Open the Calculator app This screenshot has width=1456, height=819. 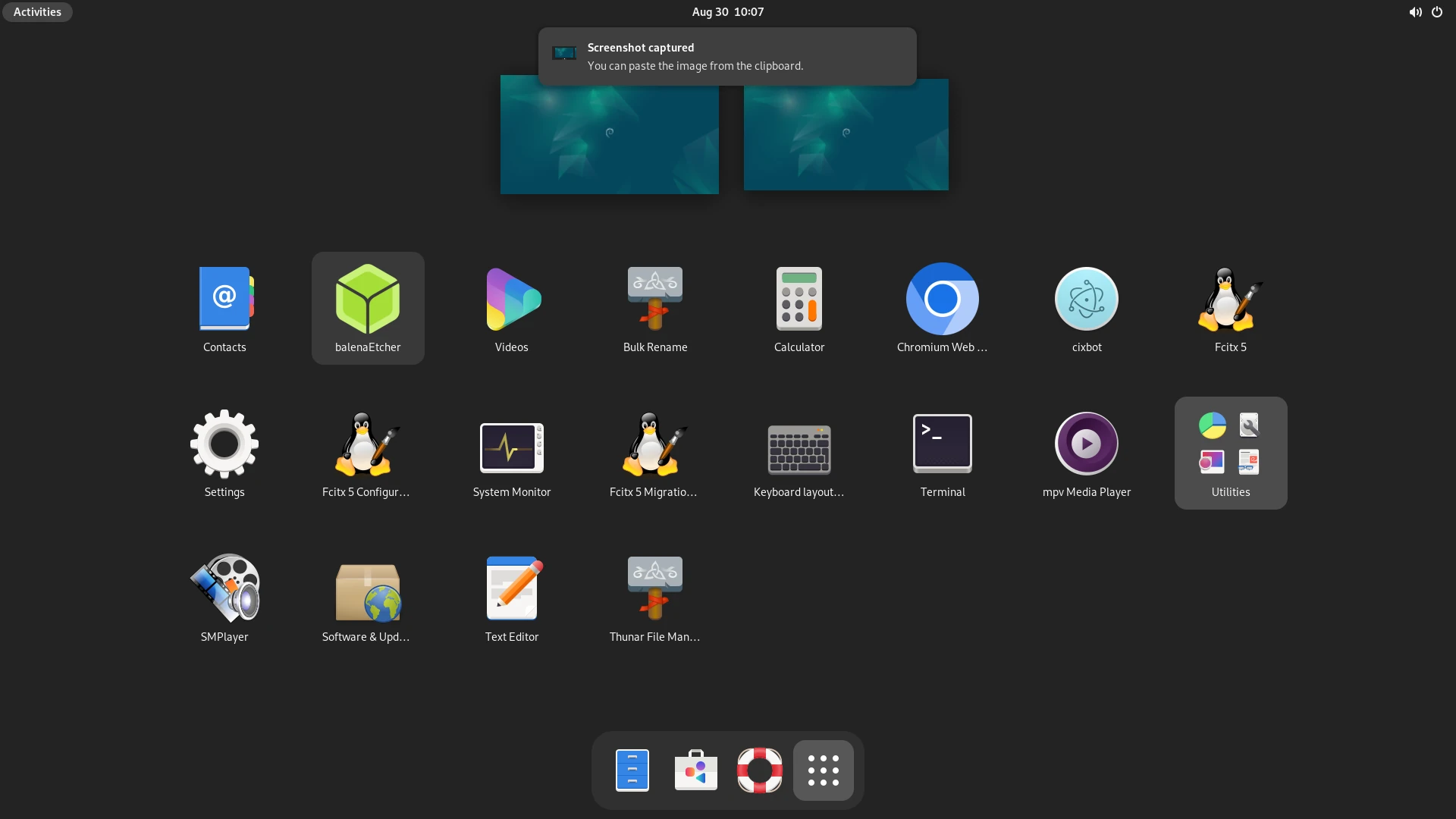[799, 308]
